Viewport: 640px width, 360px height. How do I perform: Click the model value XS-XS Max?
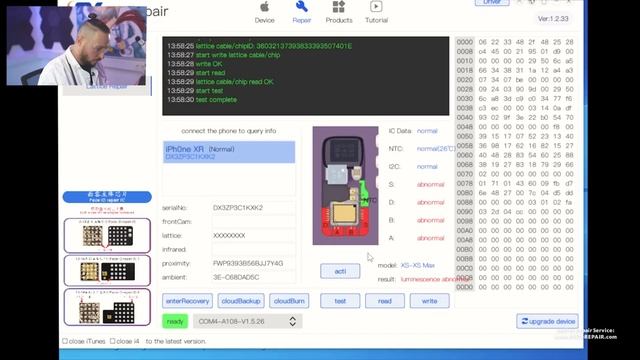pyautogui.click(x=418, y=265)
